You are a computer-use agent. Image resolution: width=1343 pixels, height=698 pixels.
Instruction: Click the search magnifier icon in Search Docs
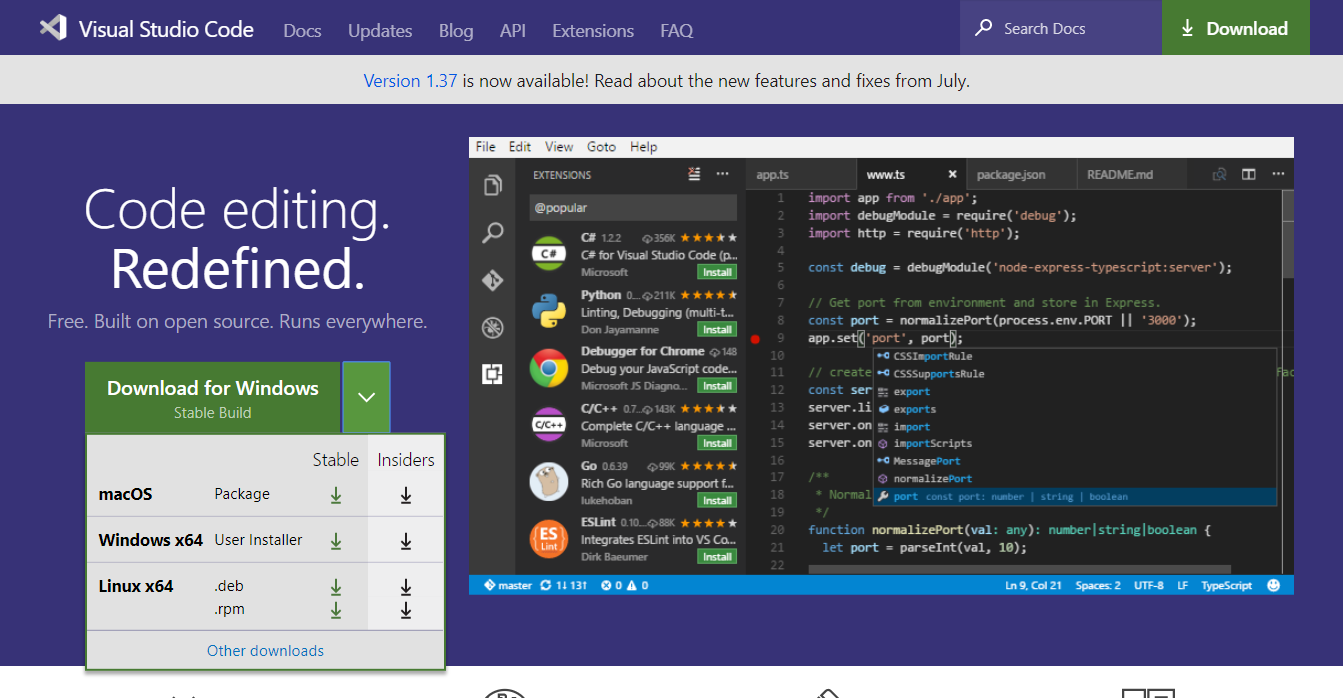(x=984, y=28)
